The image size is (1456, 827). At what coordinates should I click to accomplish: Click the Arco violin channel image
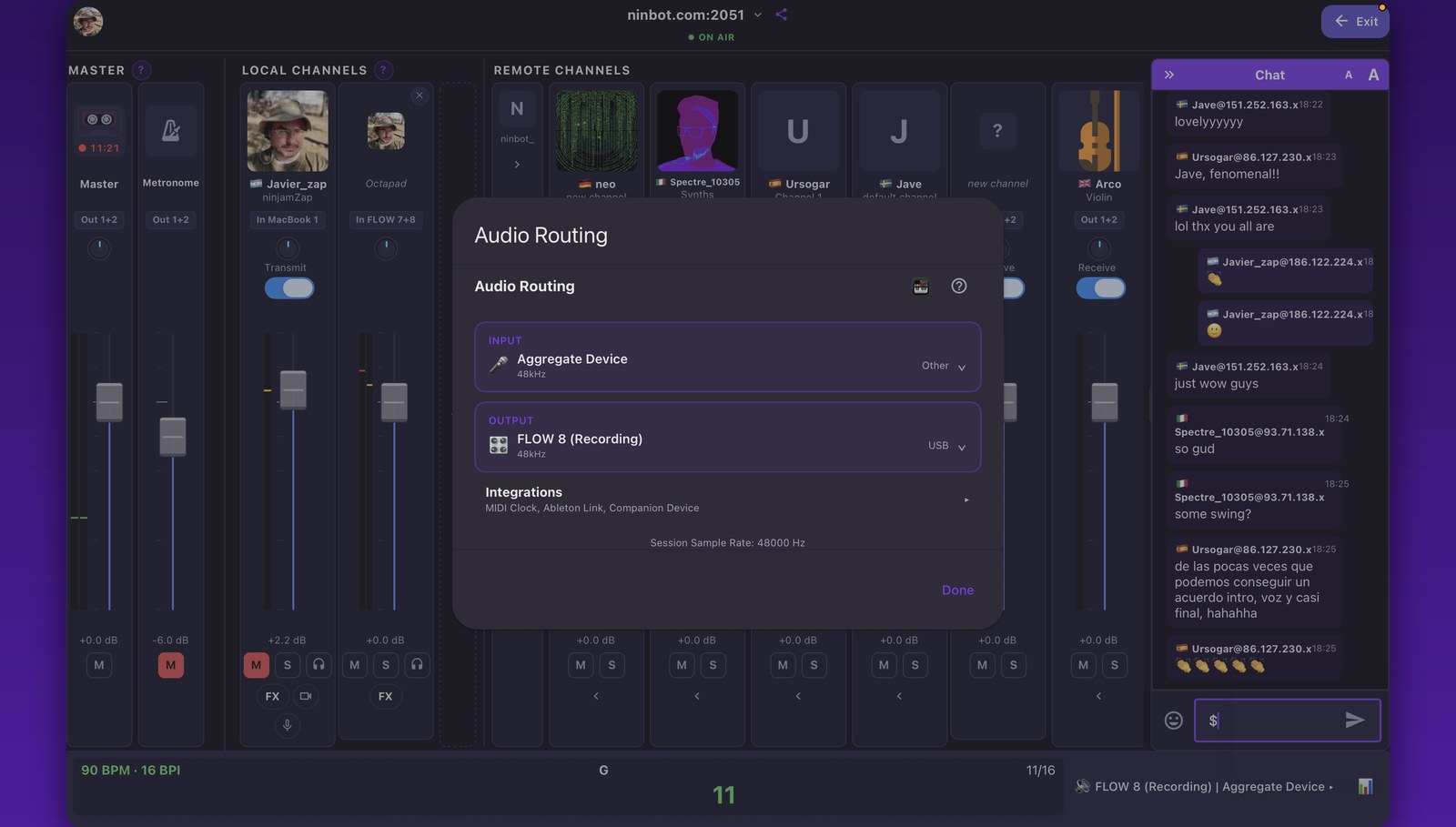1098,131
